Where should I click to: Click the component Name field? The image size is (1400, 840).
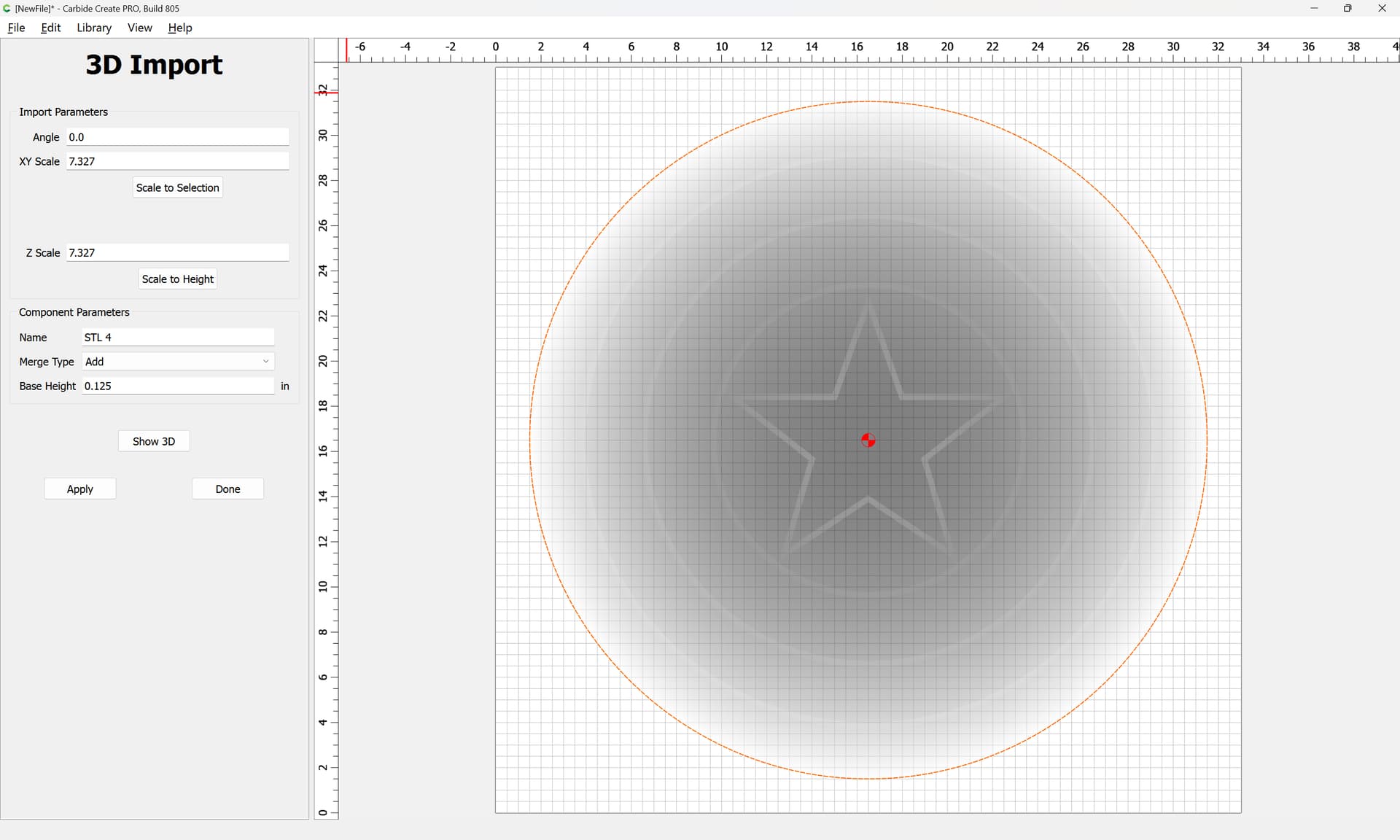[x=178, y=337]
